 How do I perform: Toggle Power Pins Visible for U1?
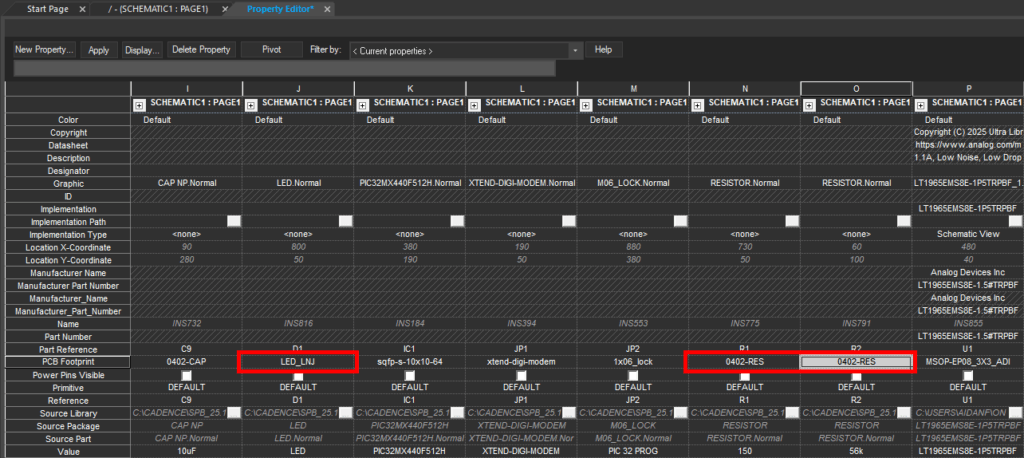pyautogui.click(x=968, y=376)
